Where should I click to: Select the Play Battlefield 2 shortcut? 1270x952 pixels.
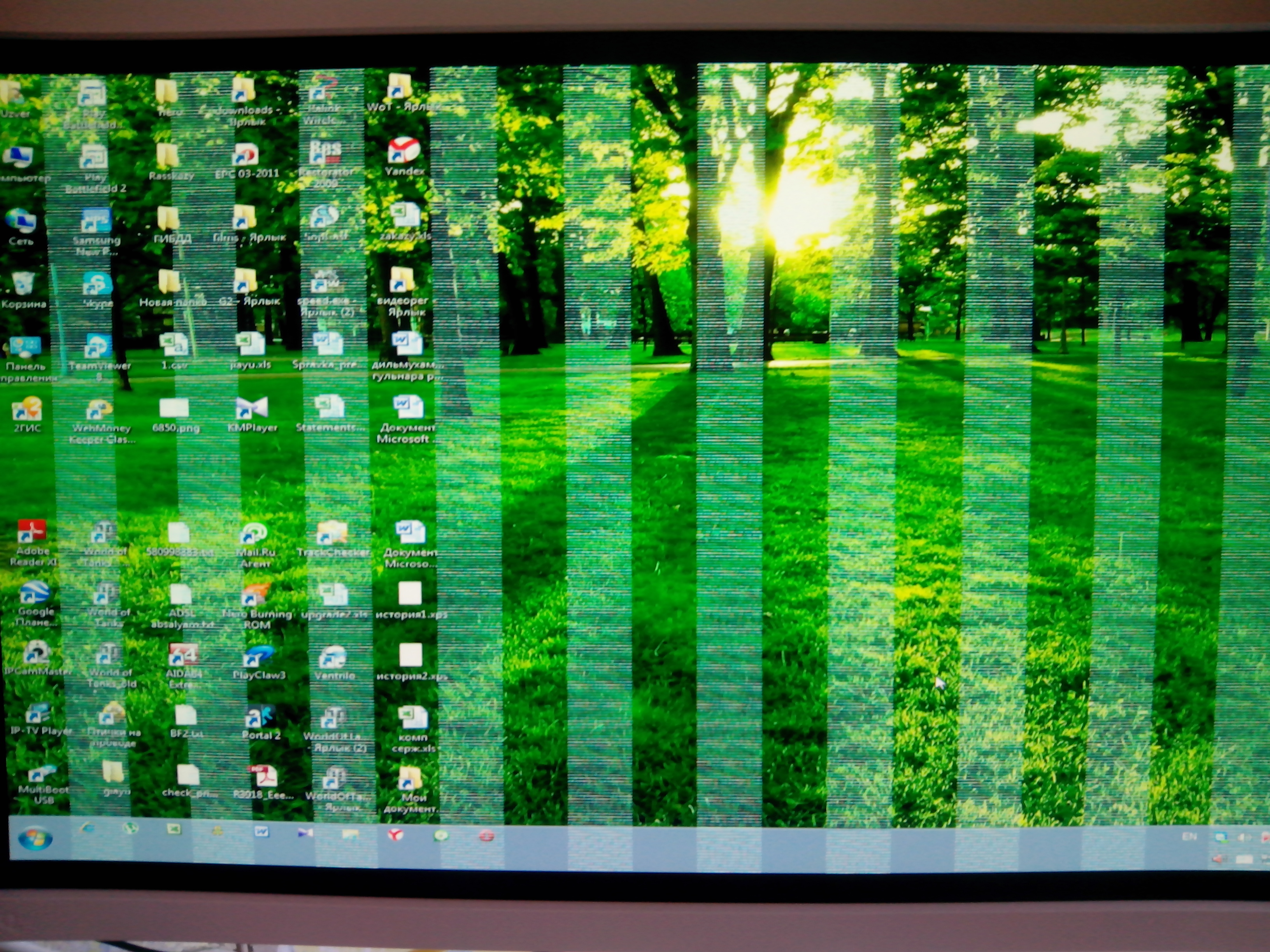(x=94, y=157)
